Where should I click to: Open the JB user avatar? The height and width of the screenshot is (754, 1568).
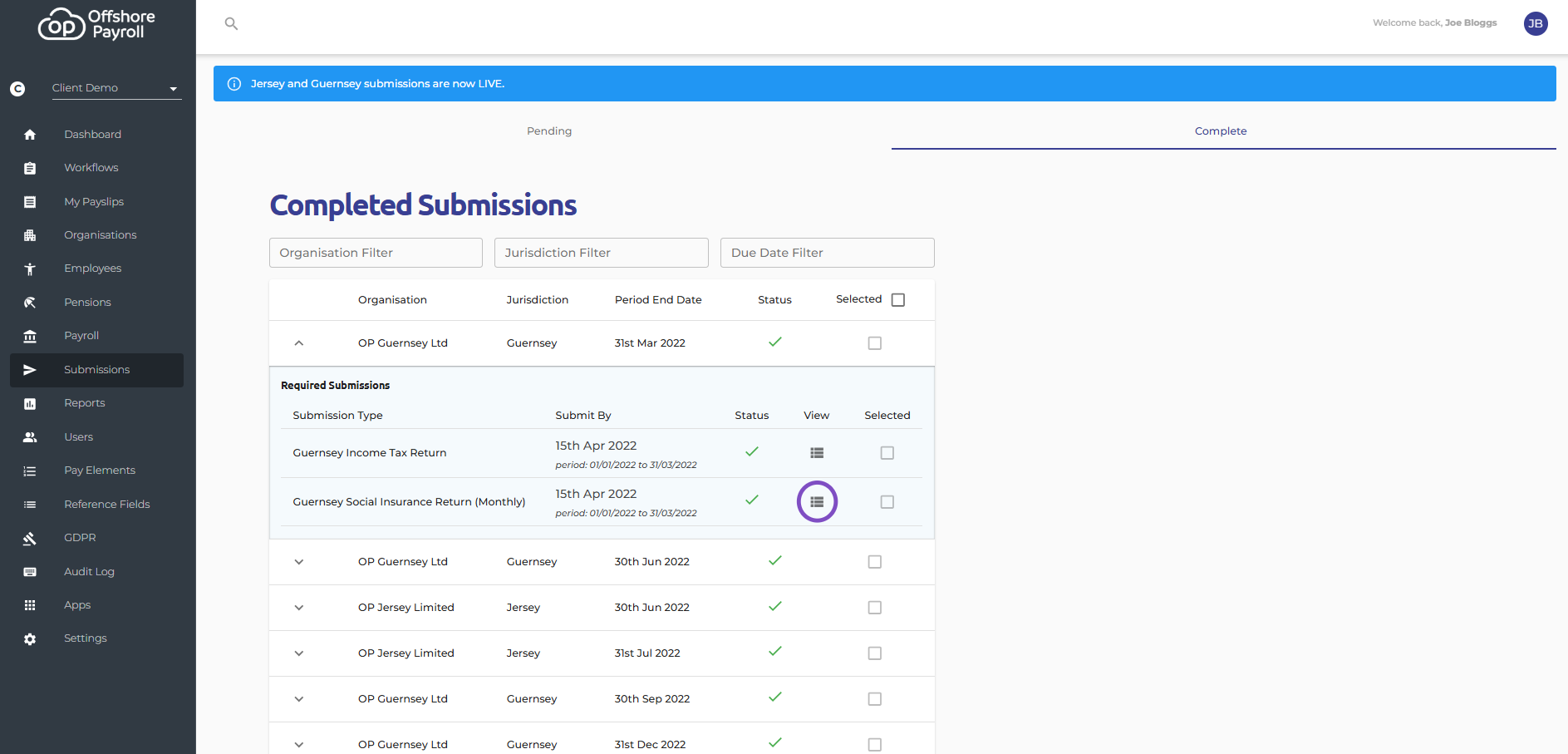[1536, 23]
